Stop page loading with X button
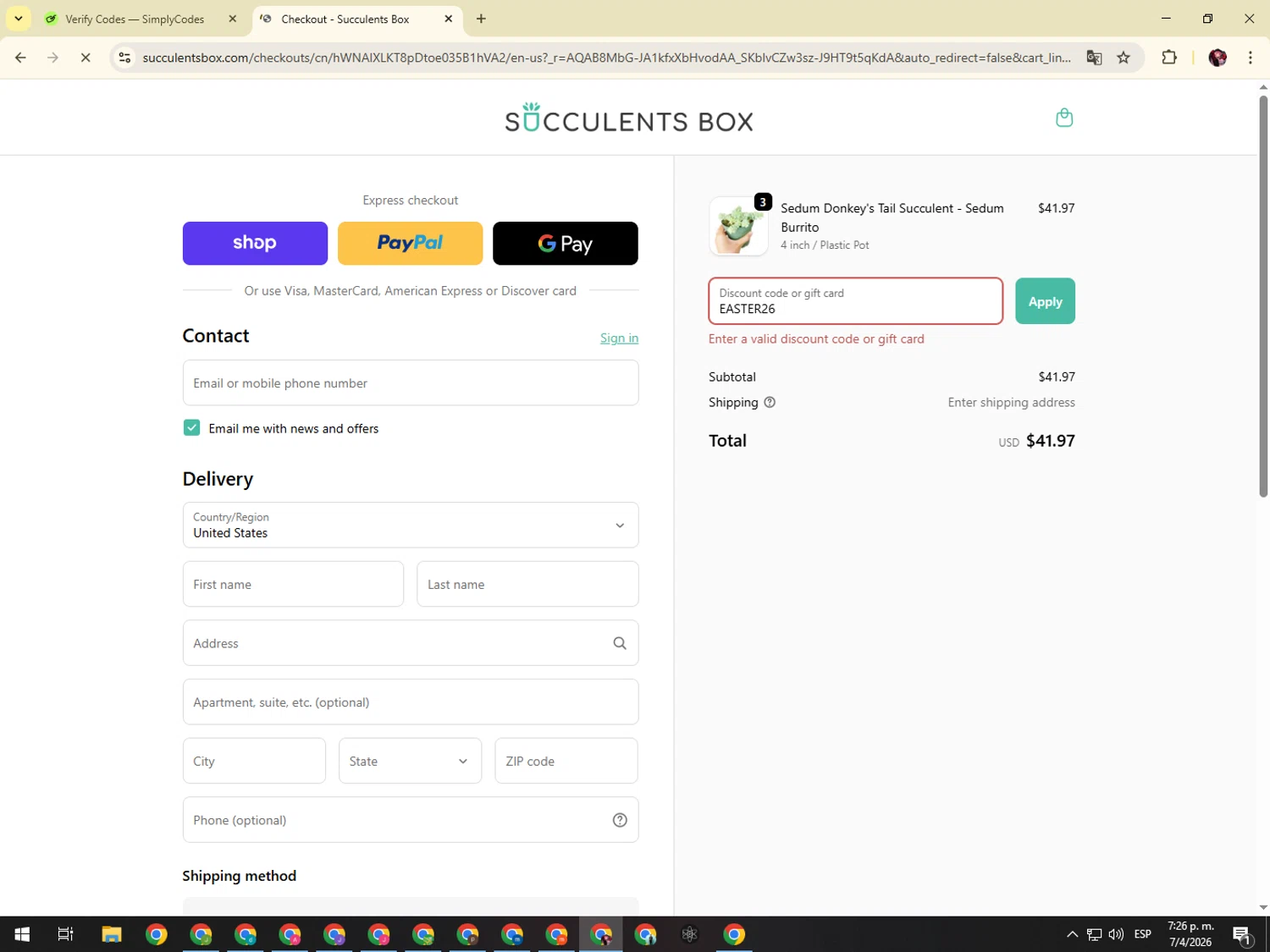 86,58
